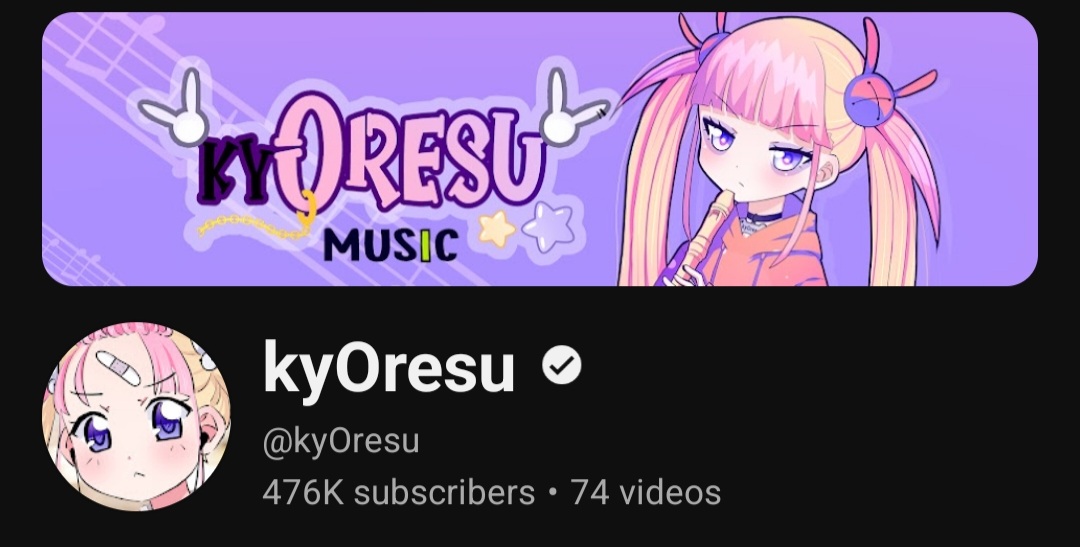
Task: Click the MUSIC text in banner
Action: tap(391, 245)
